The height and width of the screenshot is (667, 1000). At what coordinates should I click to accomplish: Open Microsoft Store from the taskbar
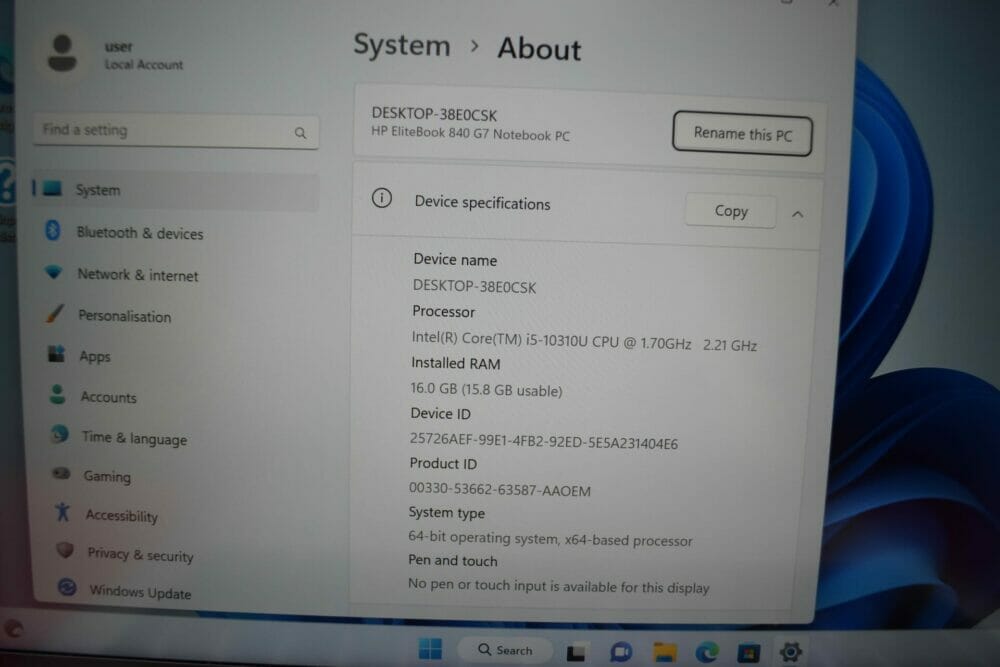pos(749,653)
